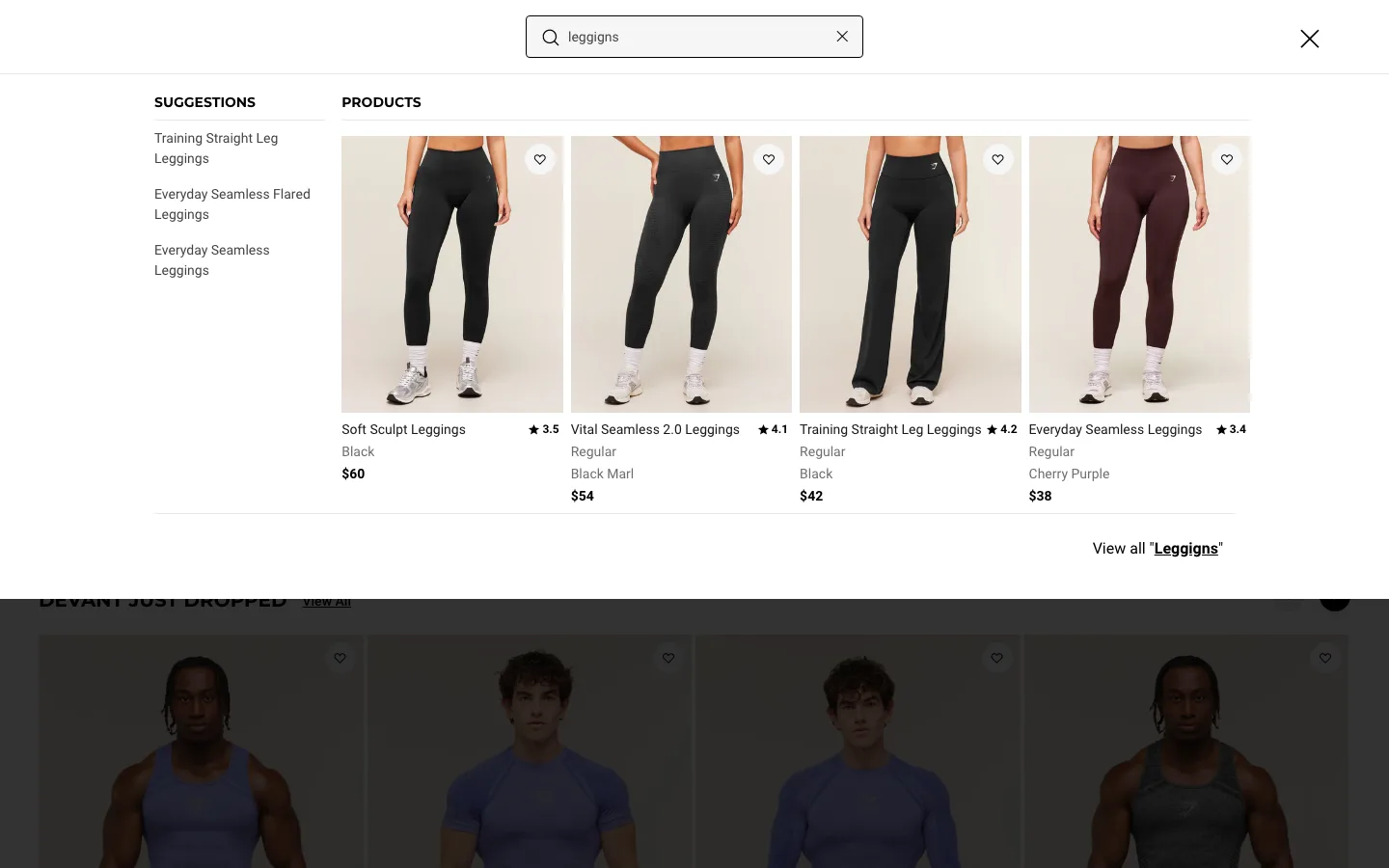Add Soft Sculpt Leggings to wishlist
This screenshot has height=868, width=1389.
click(x=540, y=159)
